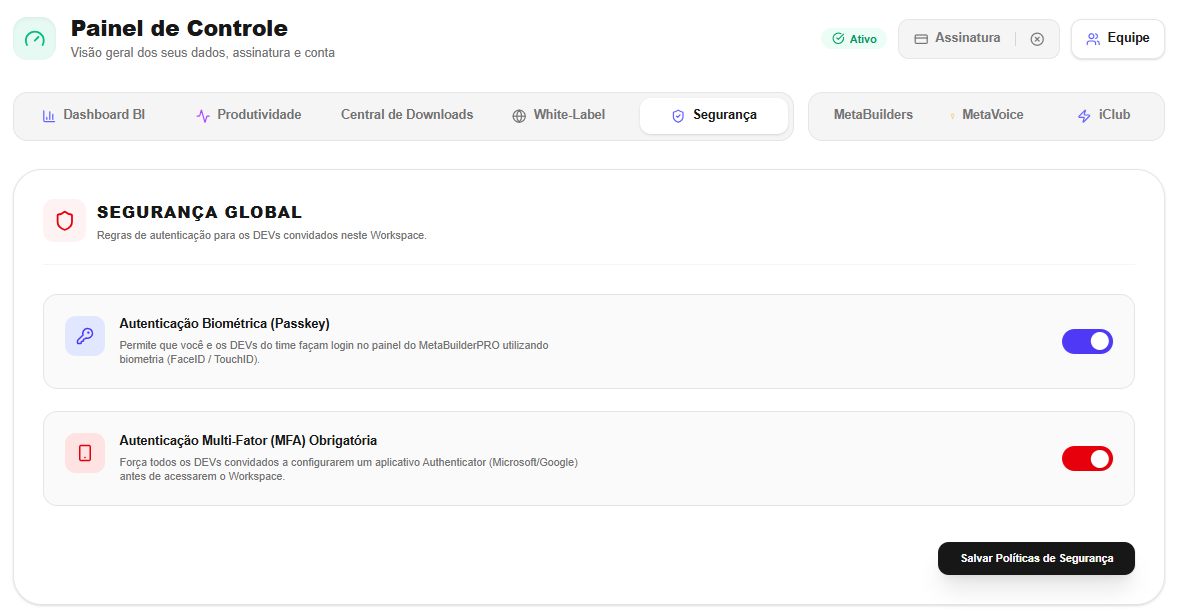Image resolution: width=1187 pixels, height=613 pixels.
Task: Click the description mentioning FaceID / TouchID
Action: tap(334, 352)
